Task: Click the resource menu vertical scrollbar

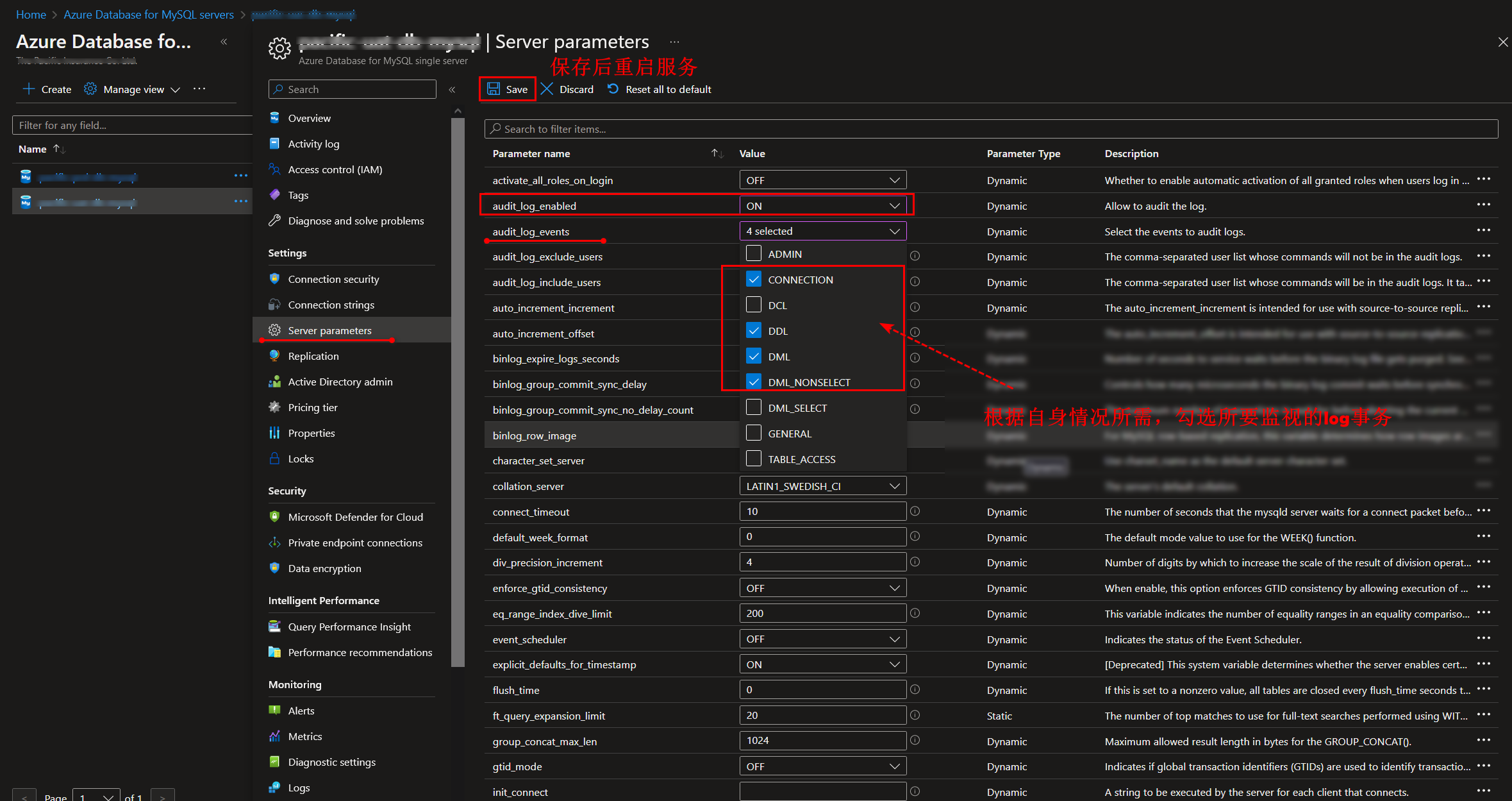Action: [x=458, y=391]
